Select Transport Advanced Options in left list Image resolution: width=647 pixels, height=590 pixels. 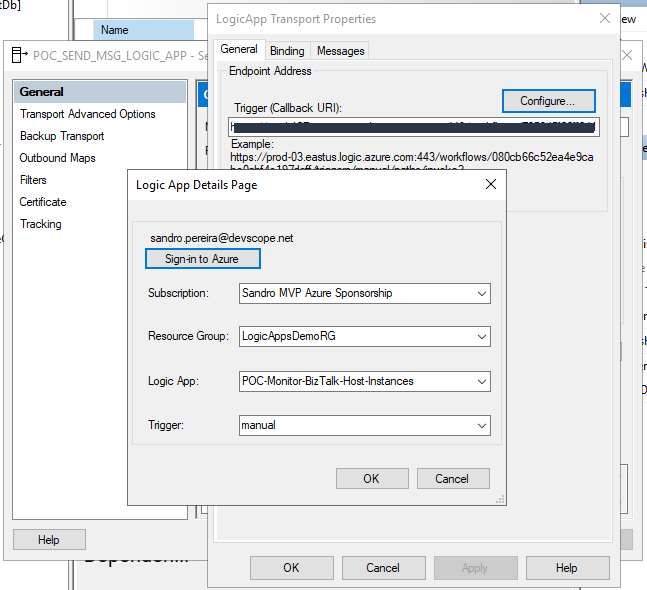[x=88, y=114]
